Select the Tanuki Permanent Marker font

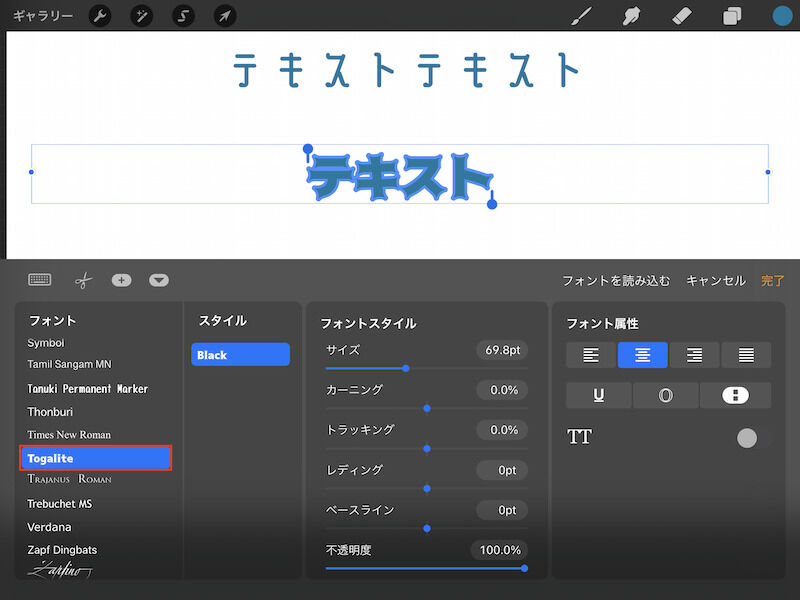click(87, 389)
